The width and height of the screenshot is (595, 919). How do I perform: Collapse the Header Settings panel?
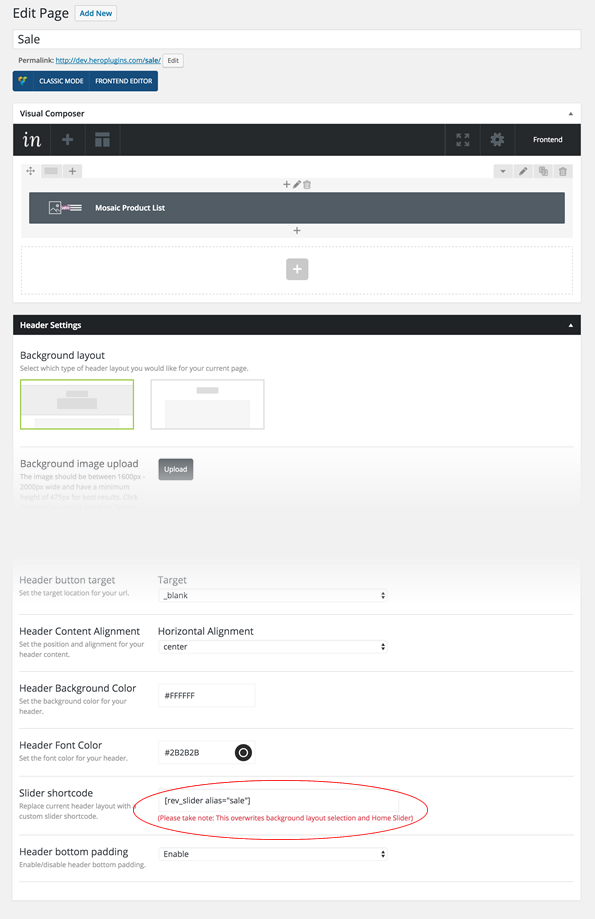570,325
